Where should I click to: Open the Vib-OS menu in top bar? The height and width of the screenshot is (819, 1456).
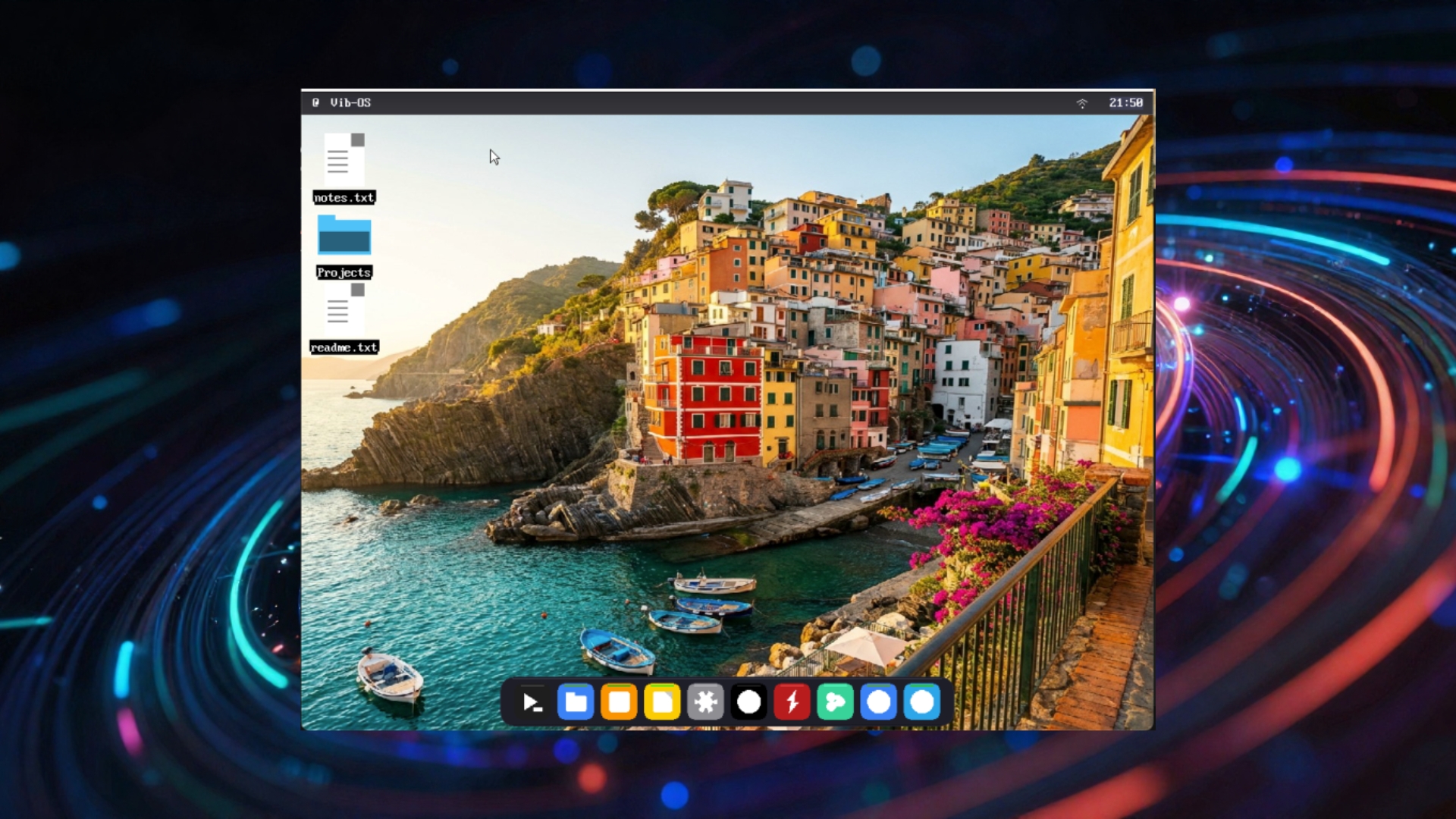350,102
